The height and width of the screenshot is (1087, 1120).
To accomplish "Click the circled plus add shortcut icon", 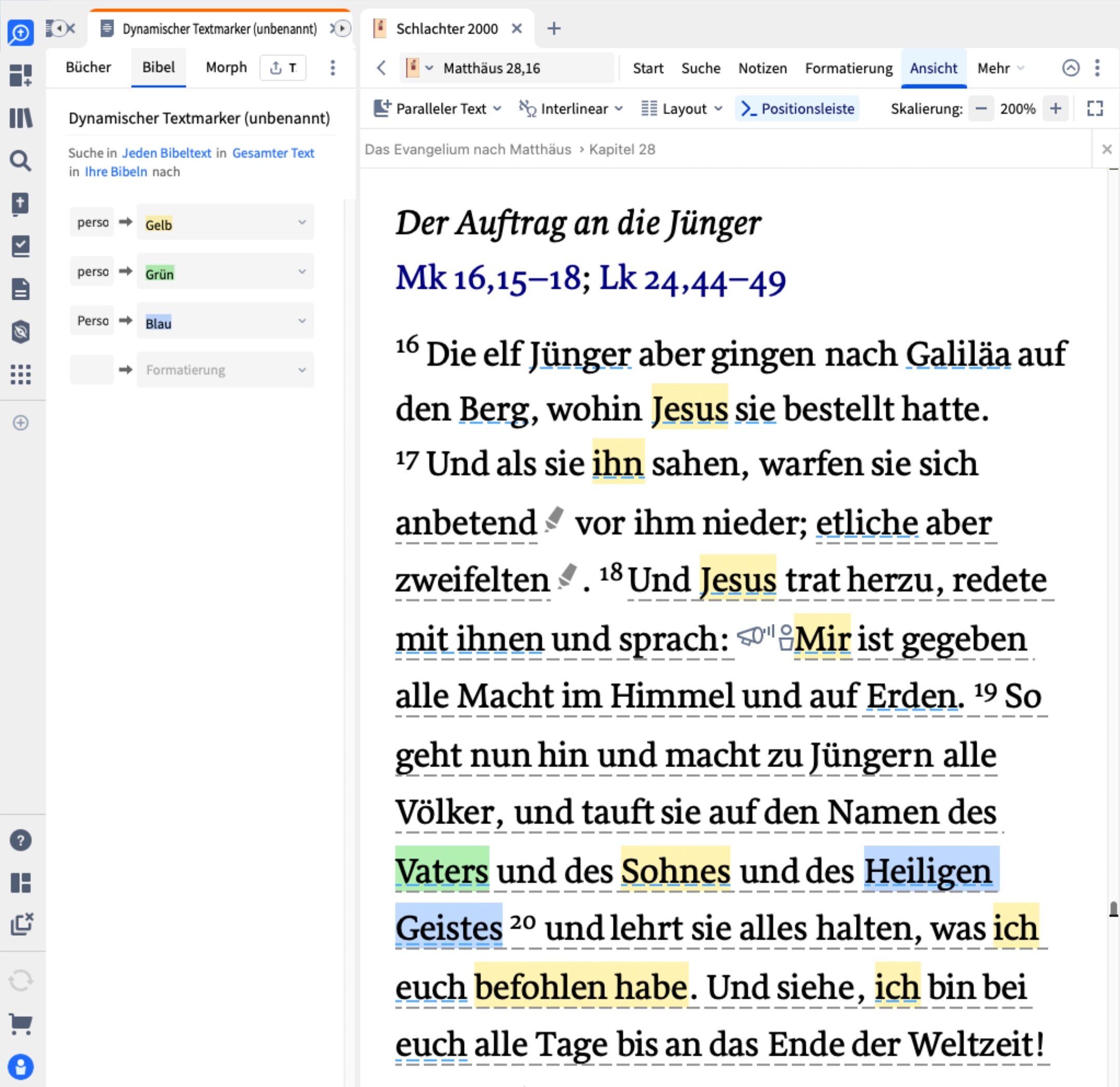I will pos(21,423).
